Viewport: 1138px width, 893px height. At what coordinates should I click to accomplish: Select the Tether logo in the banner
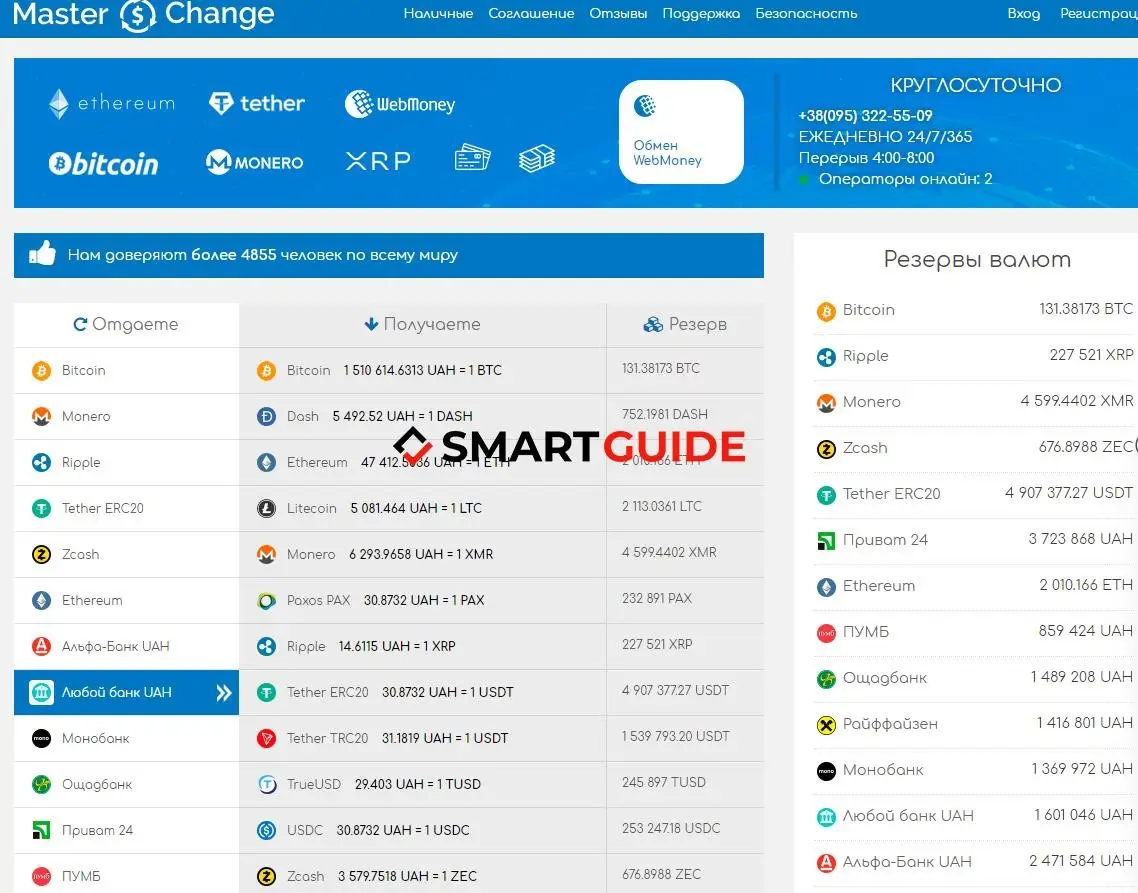pos(256,103)
